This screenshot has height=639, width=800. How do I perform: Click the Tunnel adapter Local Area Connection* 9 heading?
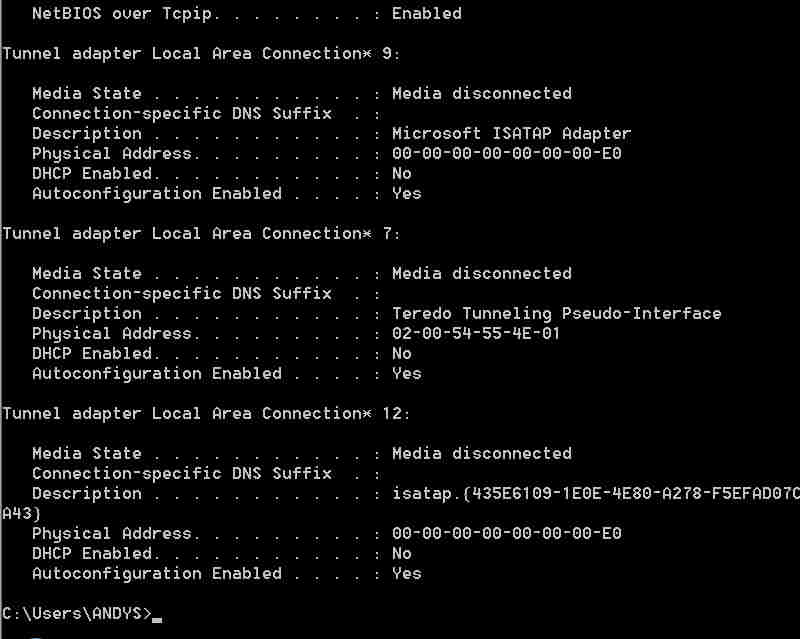pyautogui.click(x=201, y=54)
